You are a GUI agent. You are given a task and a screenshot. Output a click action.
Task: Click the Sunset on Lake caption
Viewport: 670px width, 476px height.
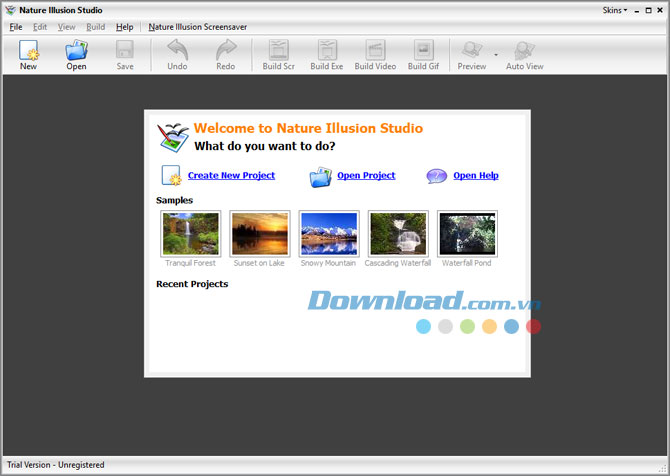pyautogui.click(x=259, y=263)
